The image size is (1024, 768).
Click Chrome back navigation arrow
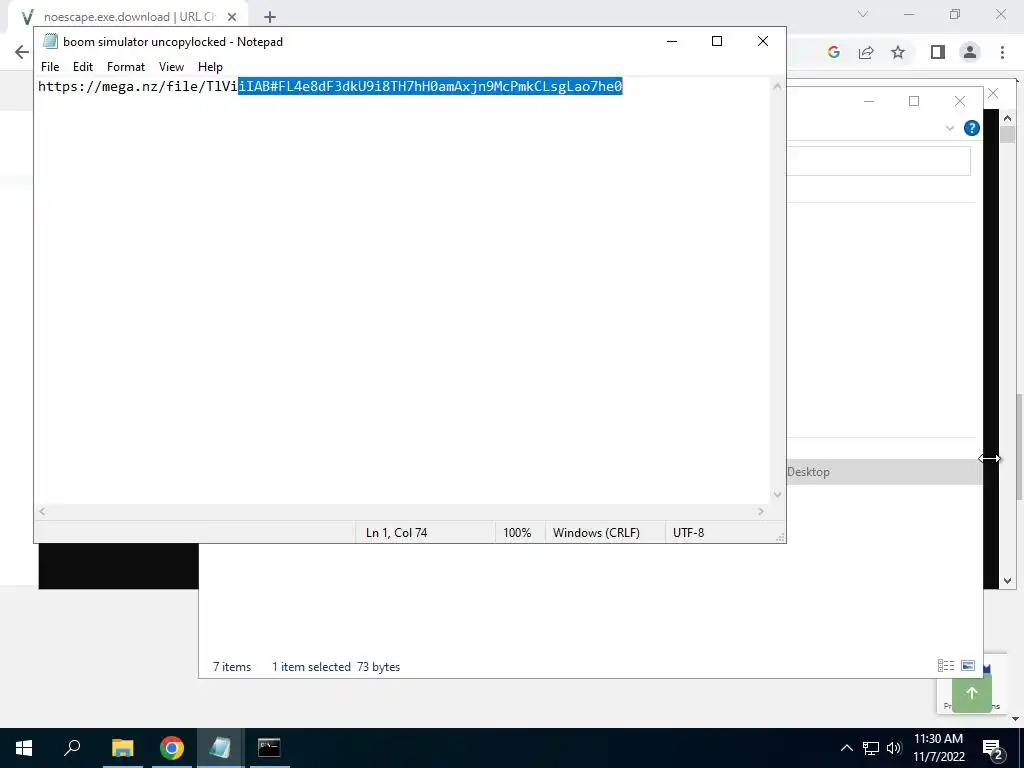[22, 52]
